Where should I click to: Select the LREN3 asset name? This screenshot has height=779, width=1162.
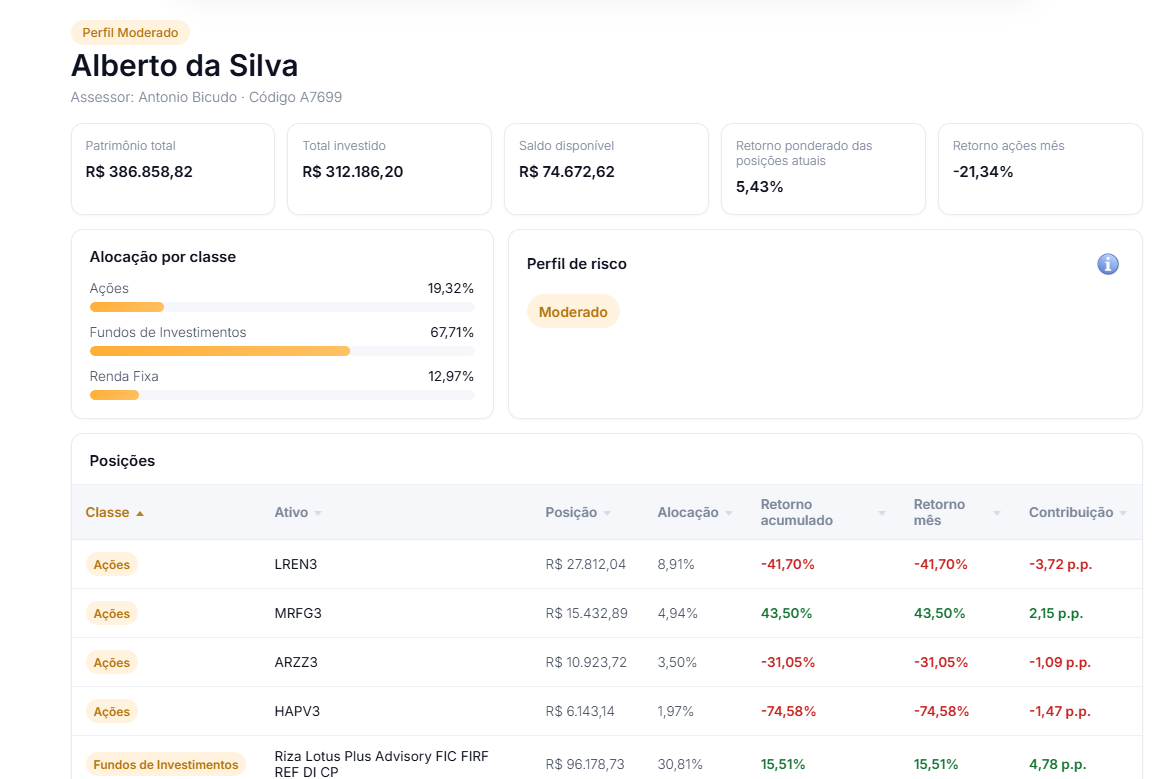pos(296,564)
